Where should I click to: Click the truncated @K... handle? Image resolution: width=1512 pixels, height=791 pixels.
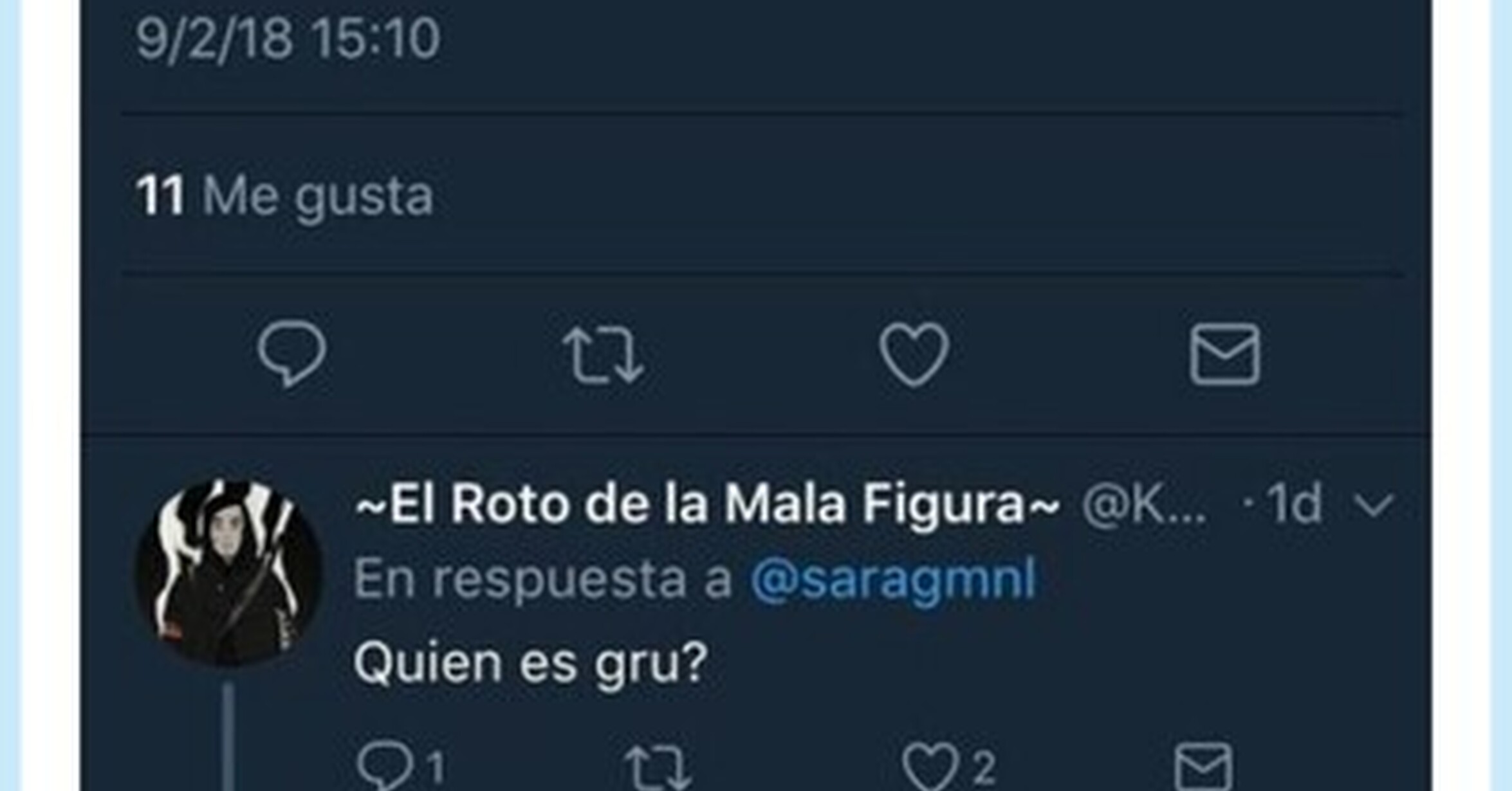point(1144,505)
